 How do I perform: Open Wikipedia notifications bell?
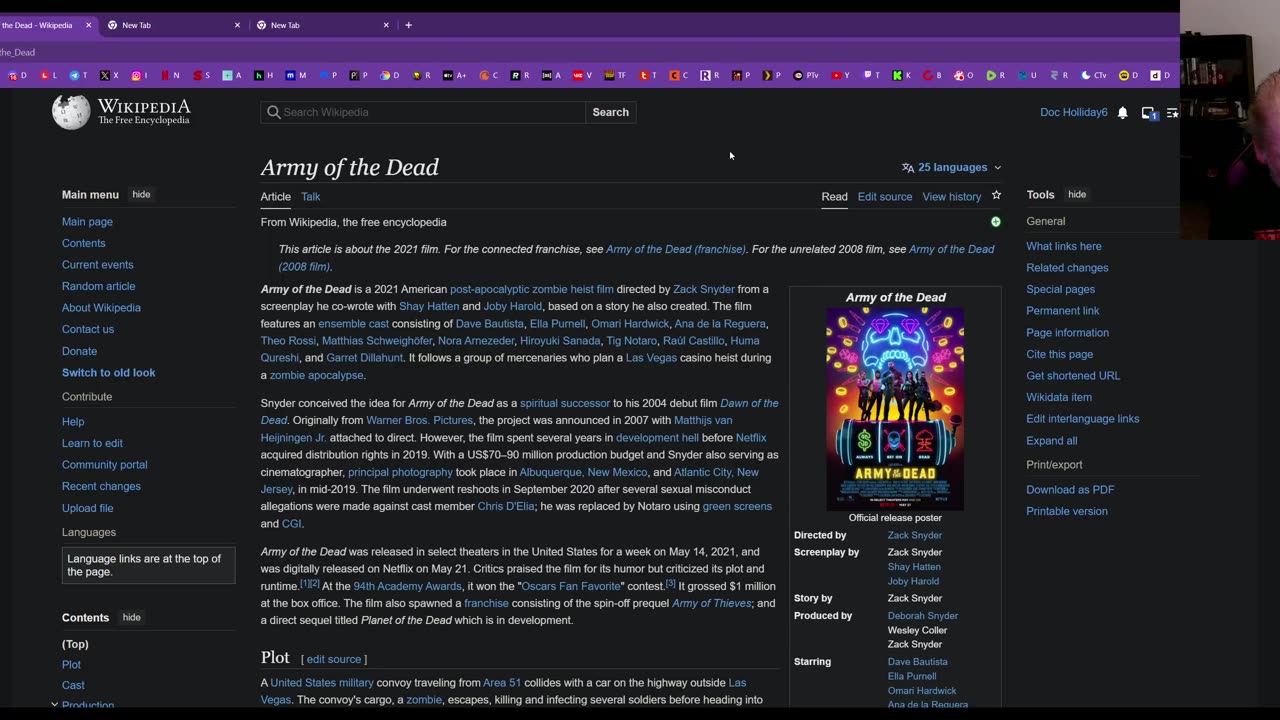(x=1122, y=113)
